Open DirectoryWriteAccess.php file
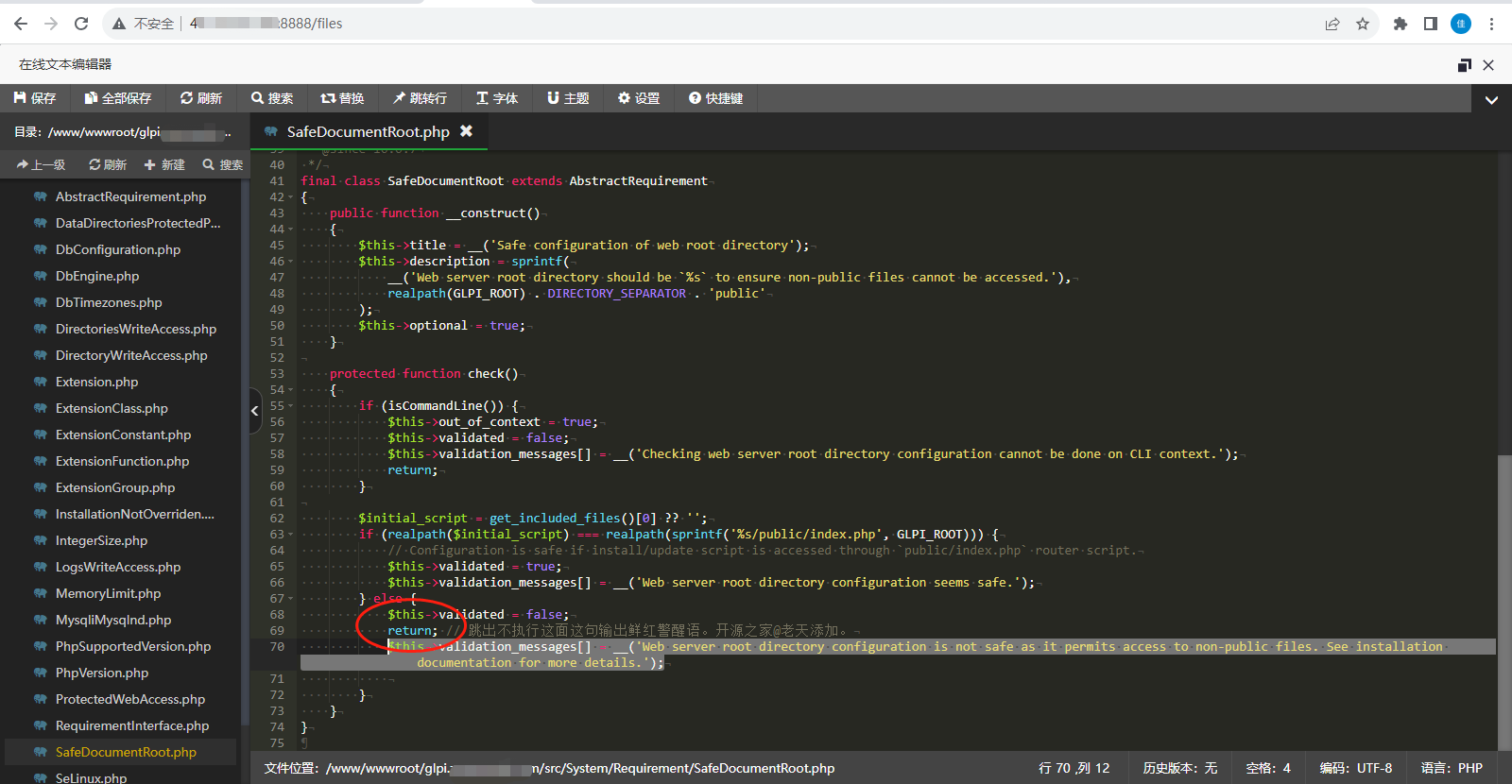Viewport: 1512px width, 784px height. pyautogui.click(x=131, y=355)
